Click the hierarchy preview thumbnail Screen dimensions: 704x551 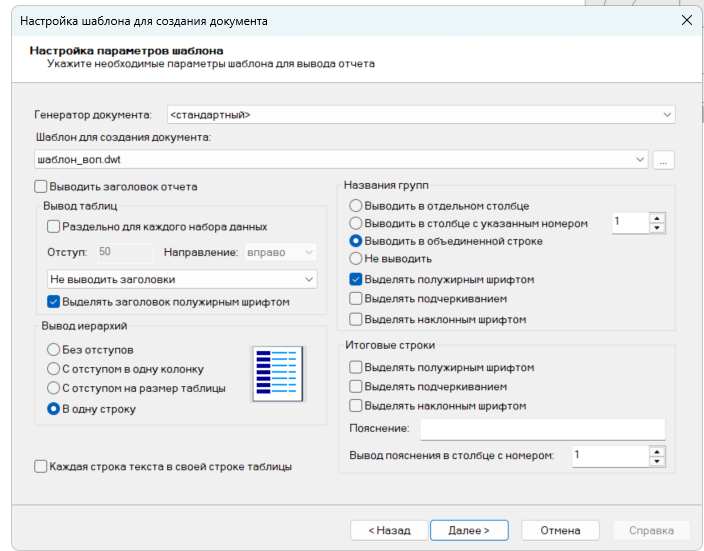[275, 371]
